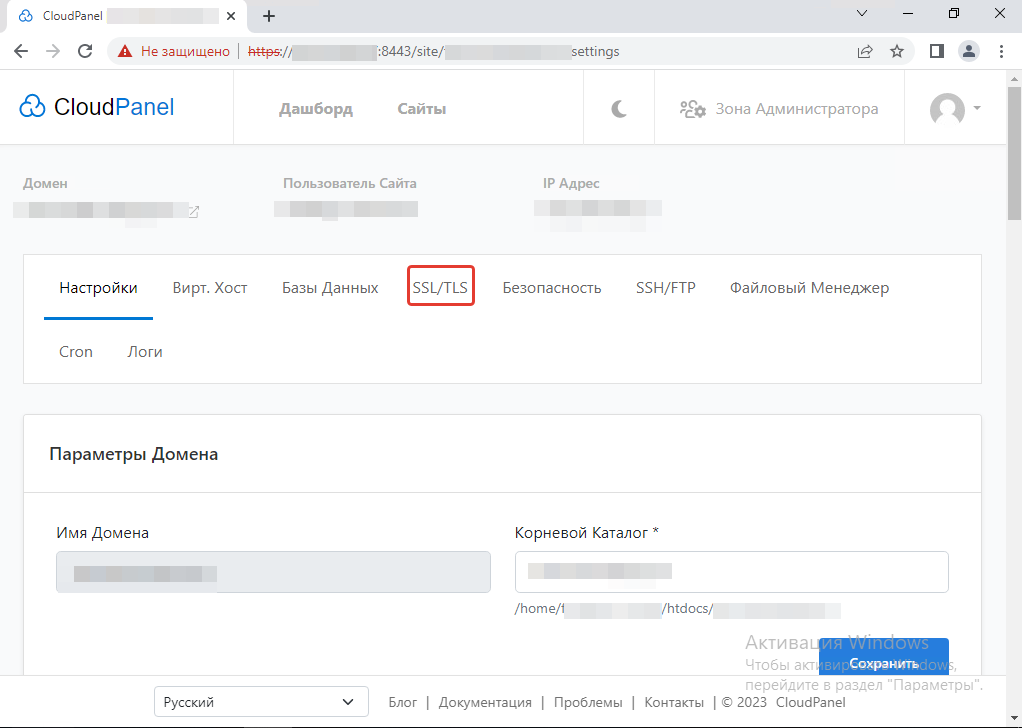Open the Документация footer link
The width and height of the screenshot is (1022, 728).
click(x=485, y=702)
